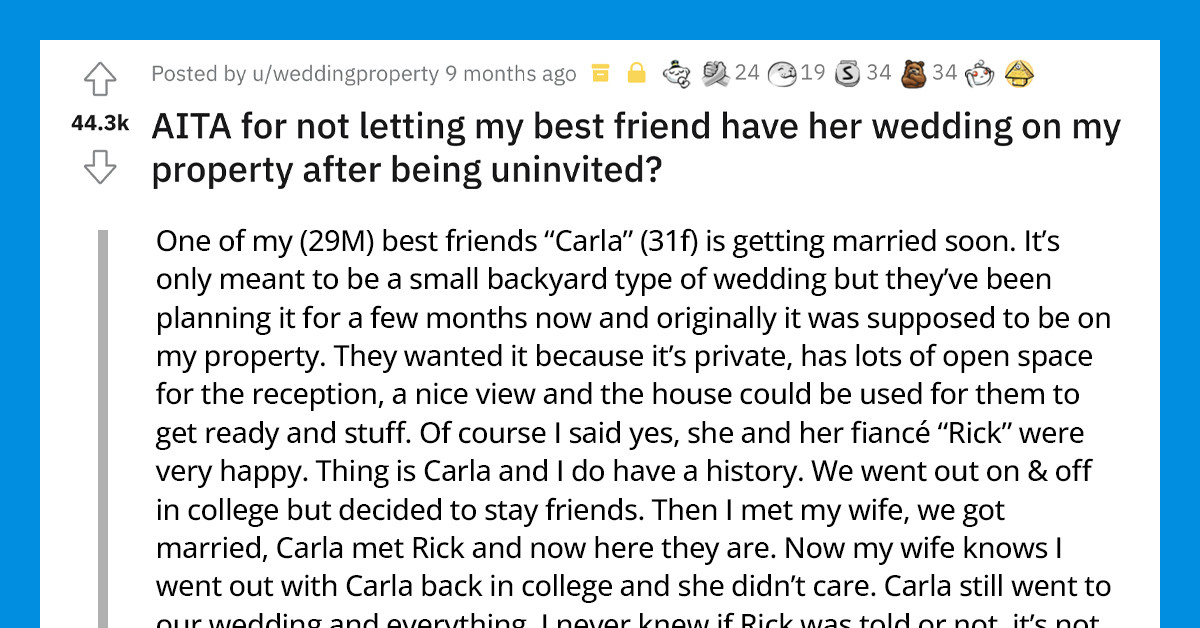
Task: Click the archived post box icon
Action: [x=600, y=73]
